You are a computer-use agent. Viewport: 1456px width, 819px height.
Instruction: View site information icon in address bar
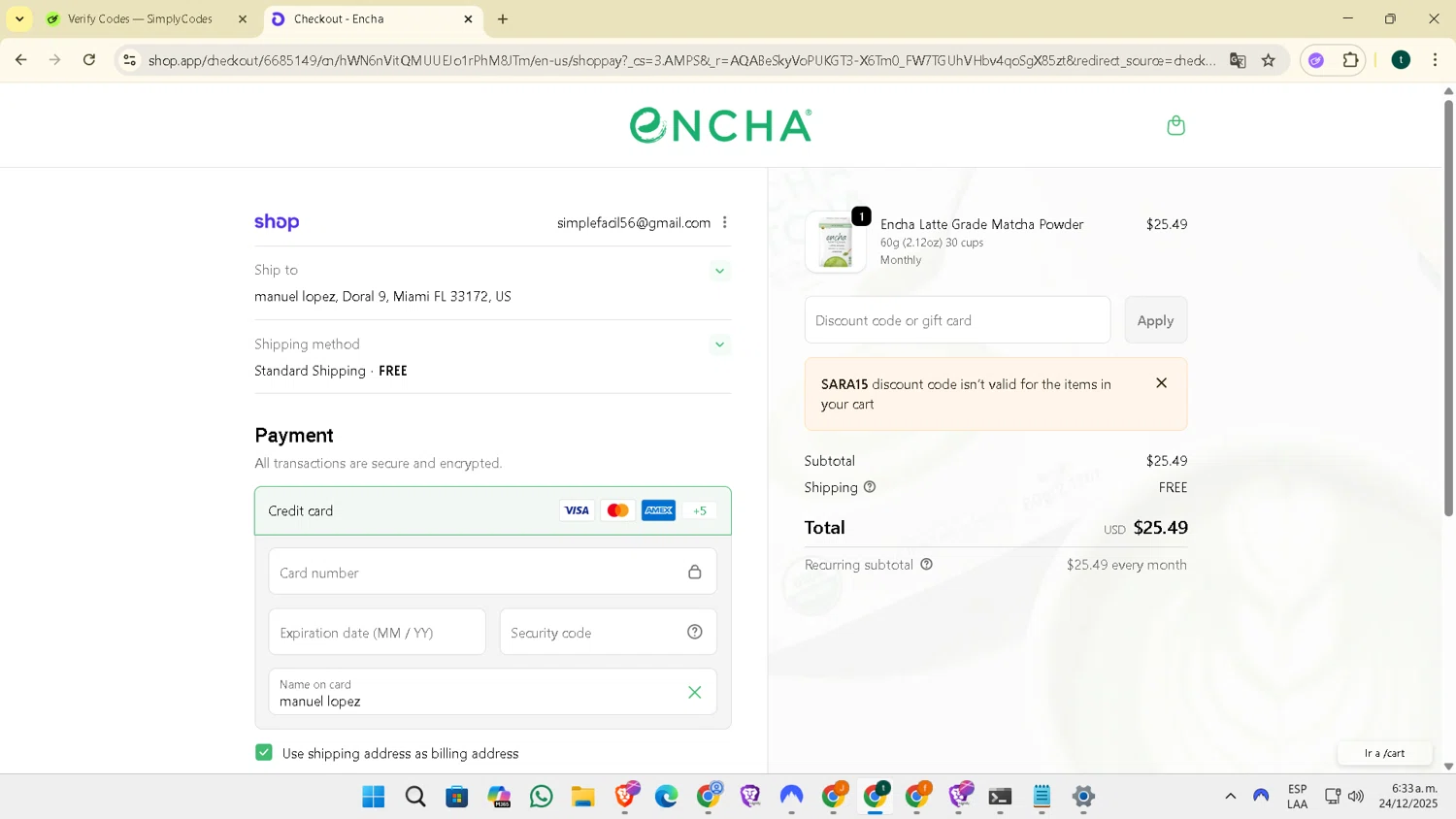click(x=129, y=60)
